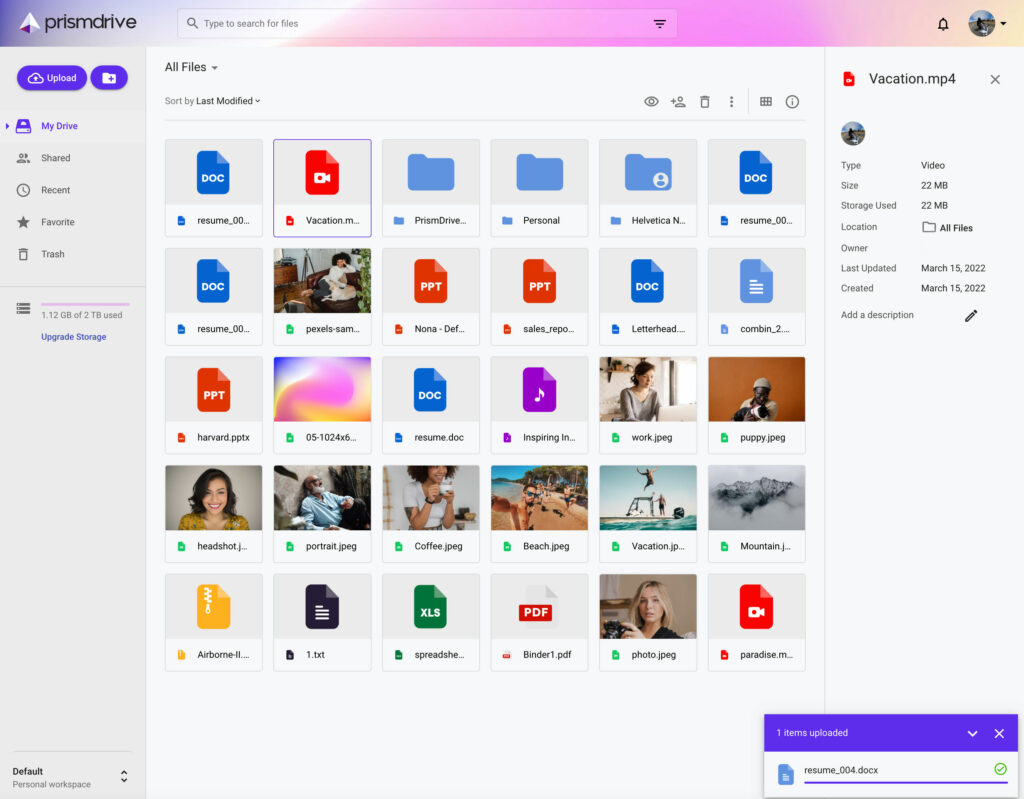Image resolution: width=1024 pixels, height=799 pixels.
Task: Collapse the upload progress panel chevron
Action: pos(971,733)
